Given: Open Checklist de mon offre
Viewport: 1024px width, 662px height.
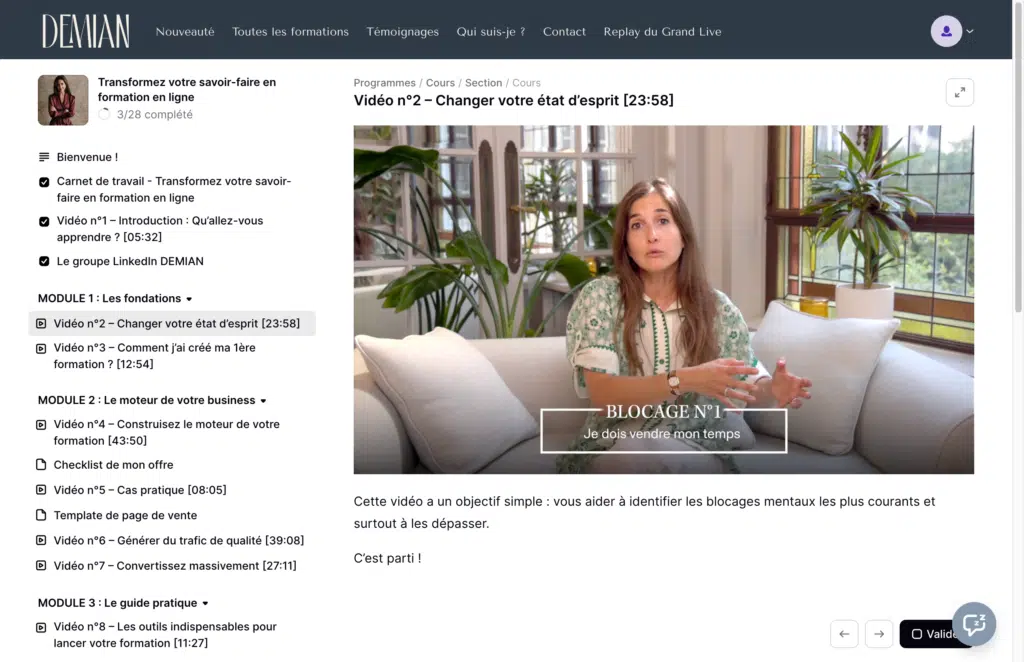Looking at the screenshot, I should pos(114,465).
